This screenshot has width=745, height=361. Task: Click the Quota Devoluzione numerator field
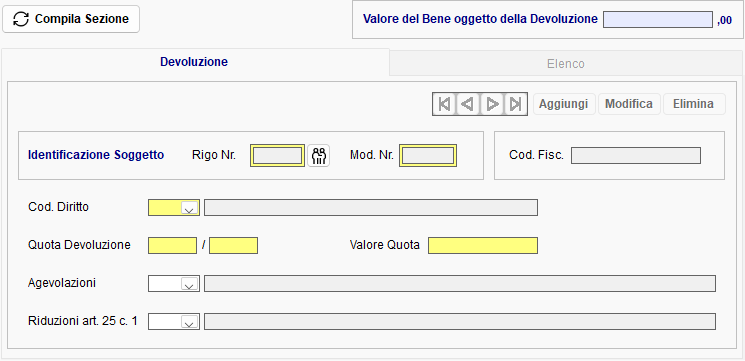pos(172,246)
